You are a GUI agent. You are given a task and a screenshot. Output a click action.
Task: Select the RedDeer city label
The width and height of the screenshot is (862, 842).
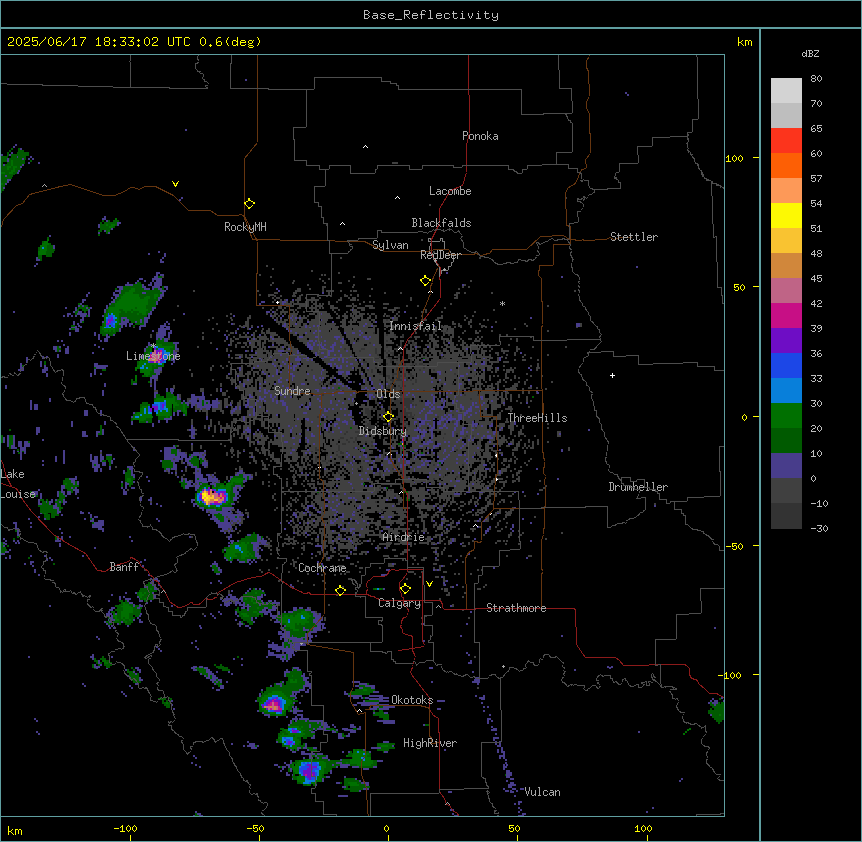point(440,255)
